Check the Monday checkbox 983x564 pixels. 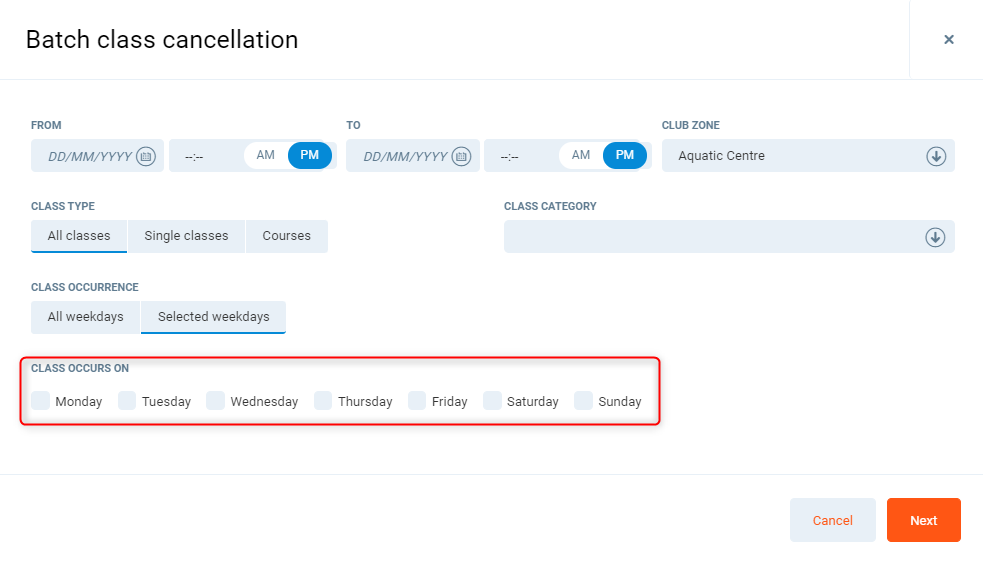(x=41, y=401)
